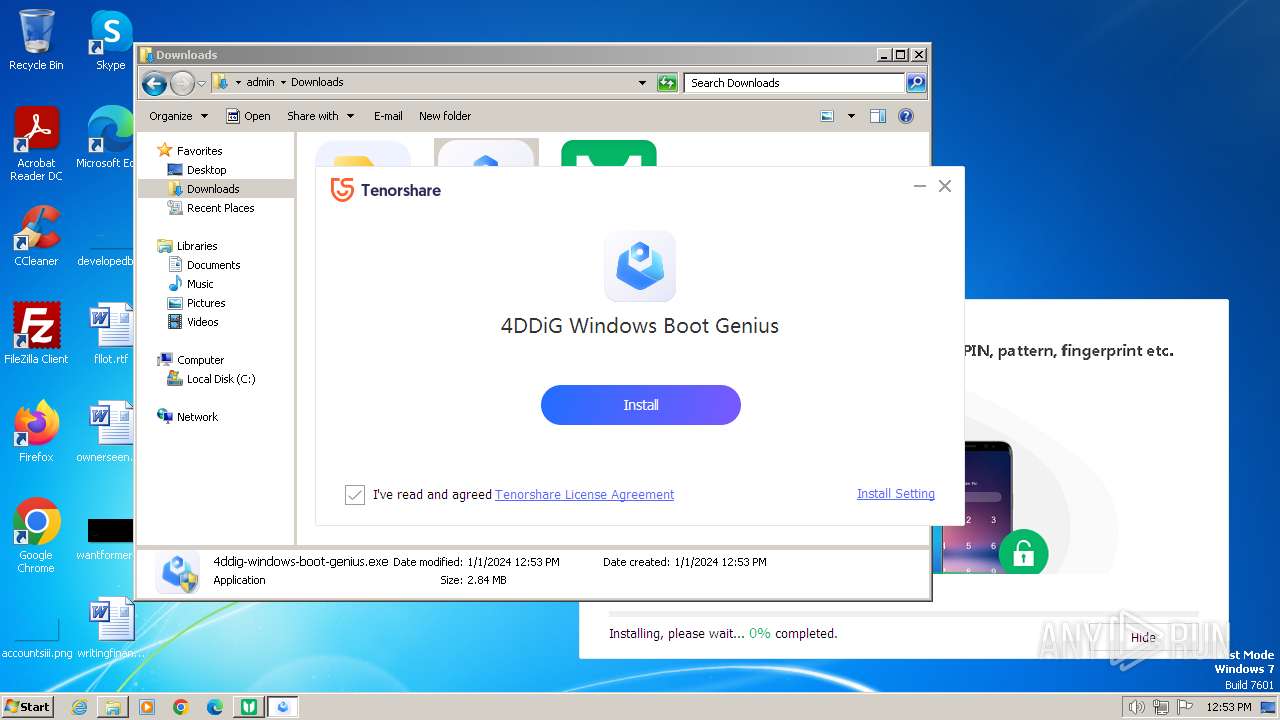This screenshot has height=720, width=1280.
Task: Click the 4ddig-windows-boot-genius.exe details pane icon
Action: pos(179,572)
